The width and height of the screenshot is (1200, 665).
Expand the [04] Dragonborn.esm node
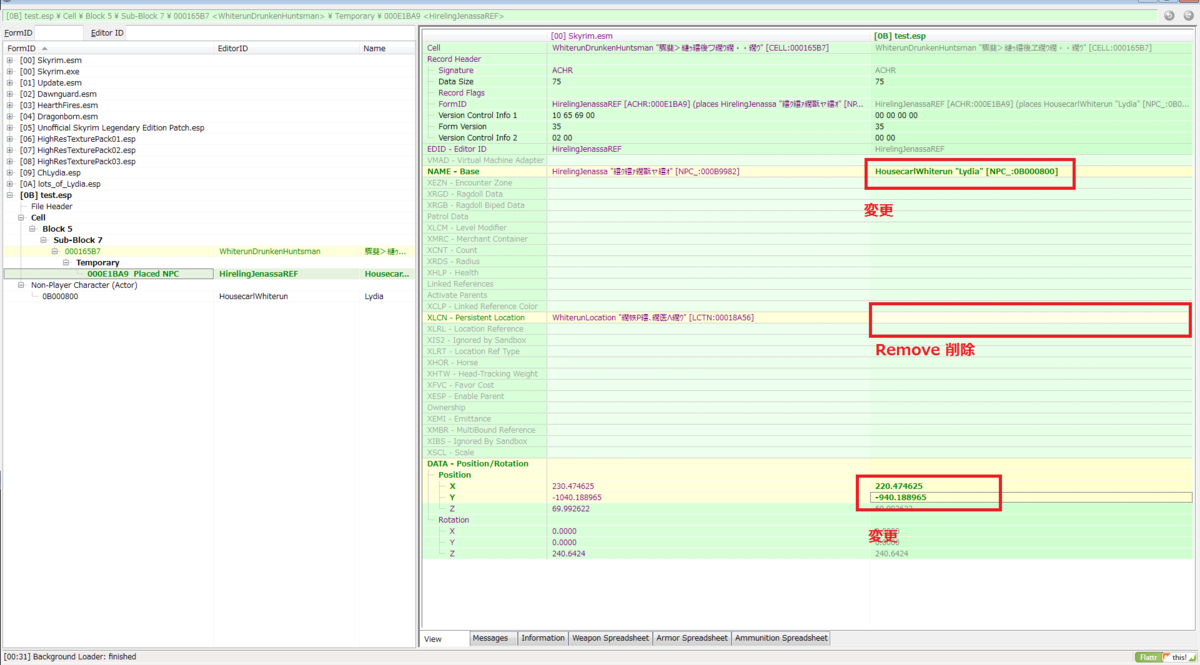pyautogui.click(x=10, y=116)
